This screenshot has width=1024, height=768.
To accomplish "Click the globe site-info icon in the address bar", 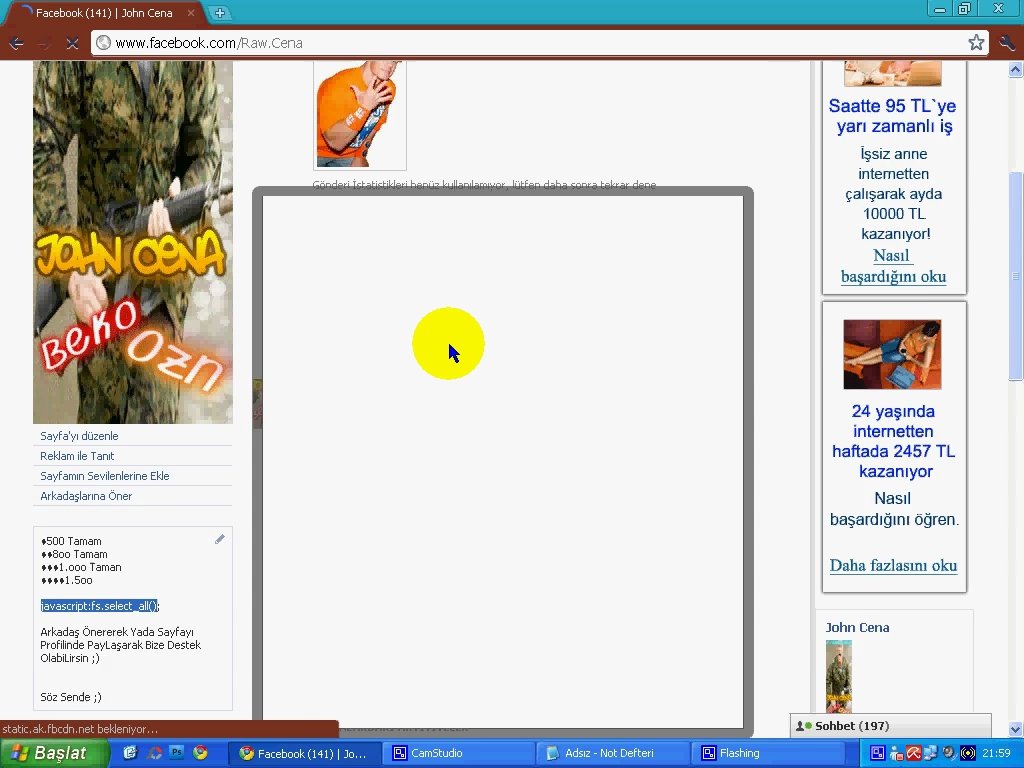I will click(103, 43).
